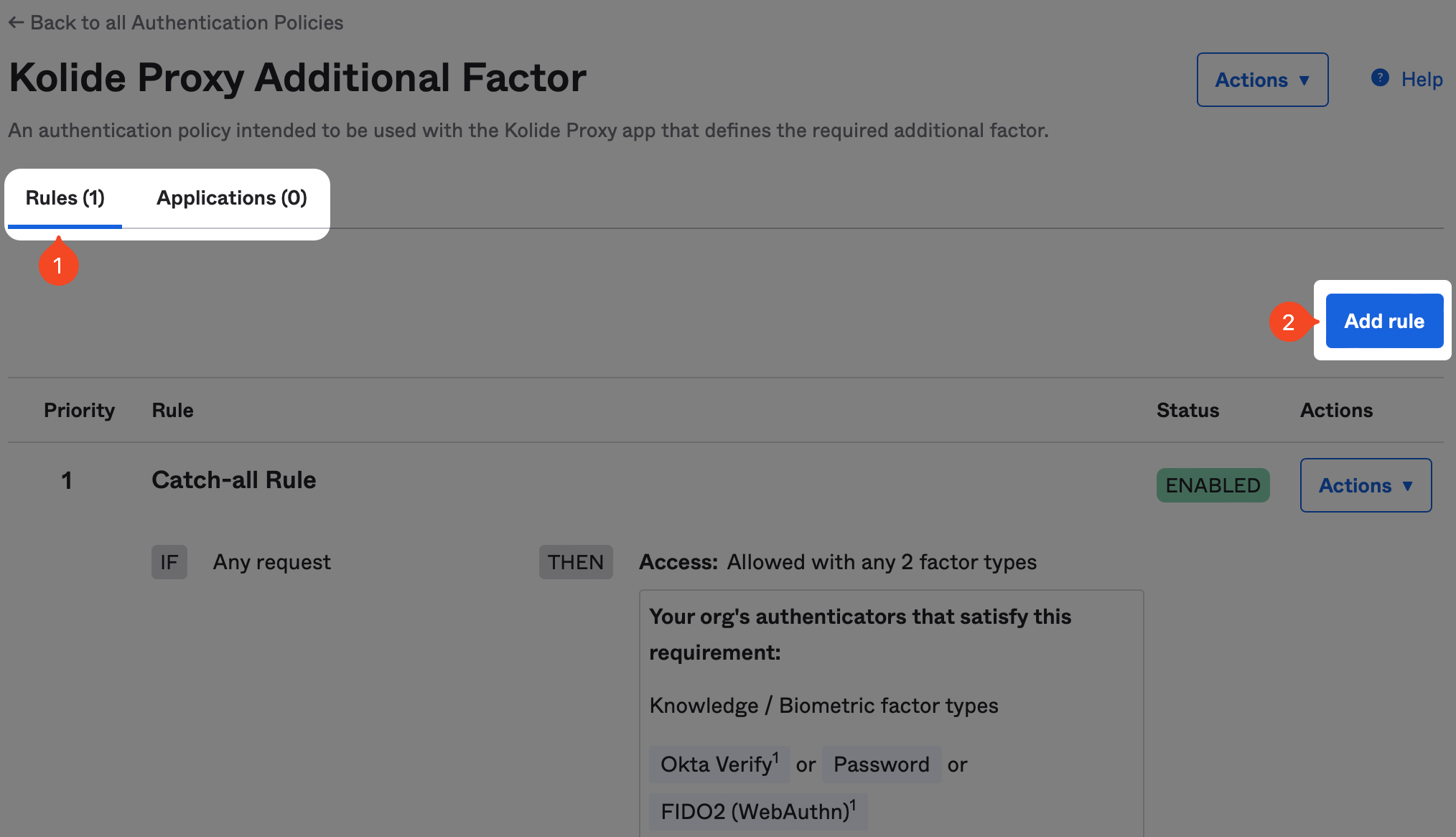
Task: Click the IF condition label
Action: click(x=169, y=562)
